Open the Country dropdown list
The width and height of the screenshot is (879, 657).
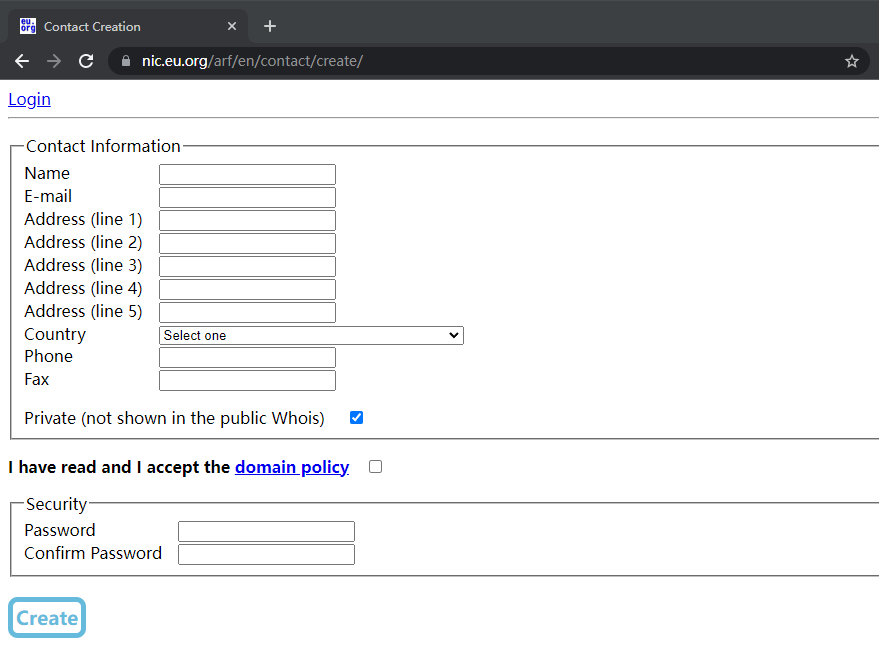(311, 336)
